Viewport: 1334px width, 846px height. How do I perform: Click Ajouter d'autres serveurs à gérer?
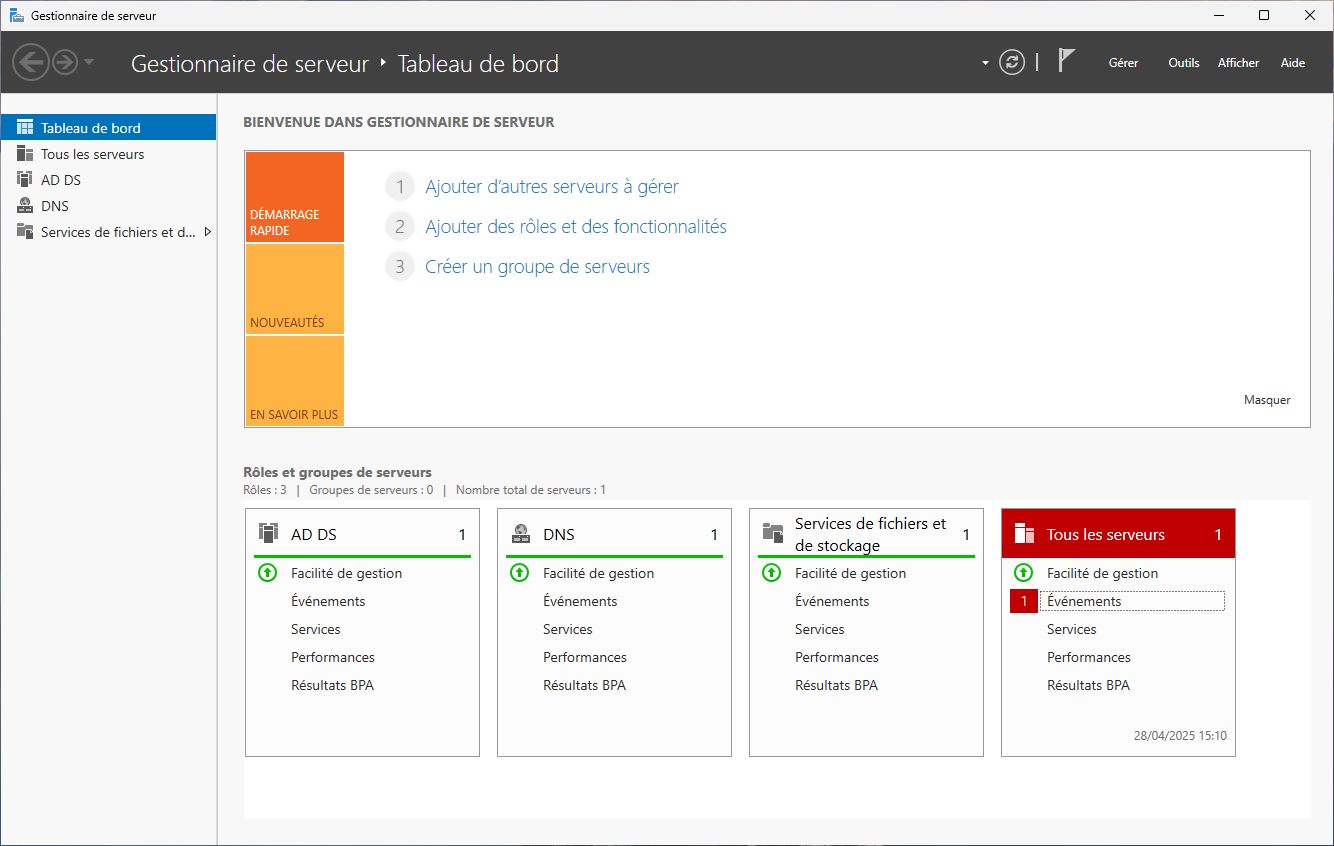click(x=552, y=187)
